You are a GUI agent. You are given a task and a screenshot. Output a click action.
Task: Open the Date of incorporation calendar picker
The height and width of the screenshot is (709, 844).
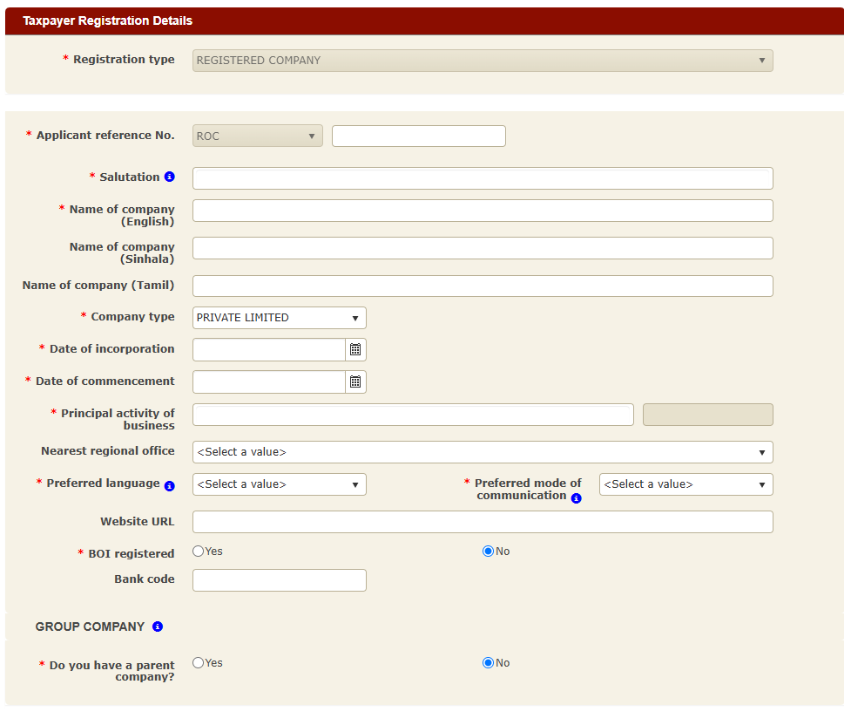[x=355, y=350]
